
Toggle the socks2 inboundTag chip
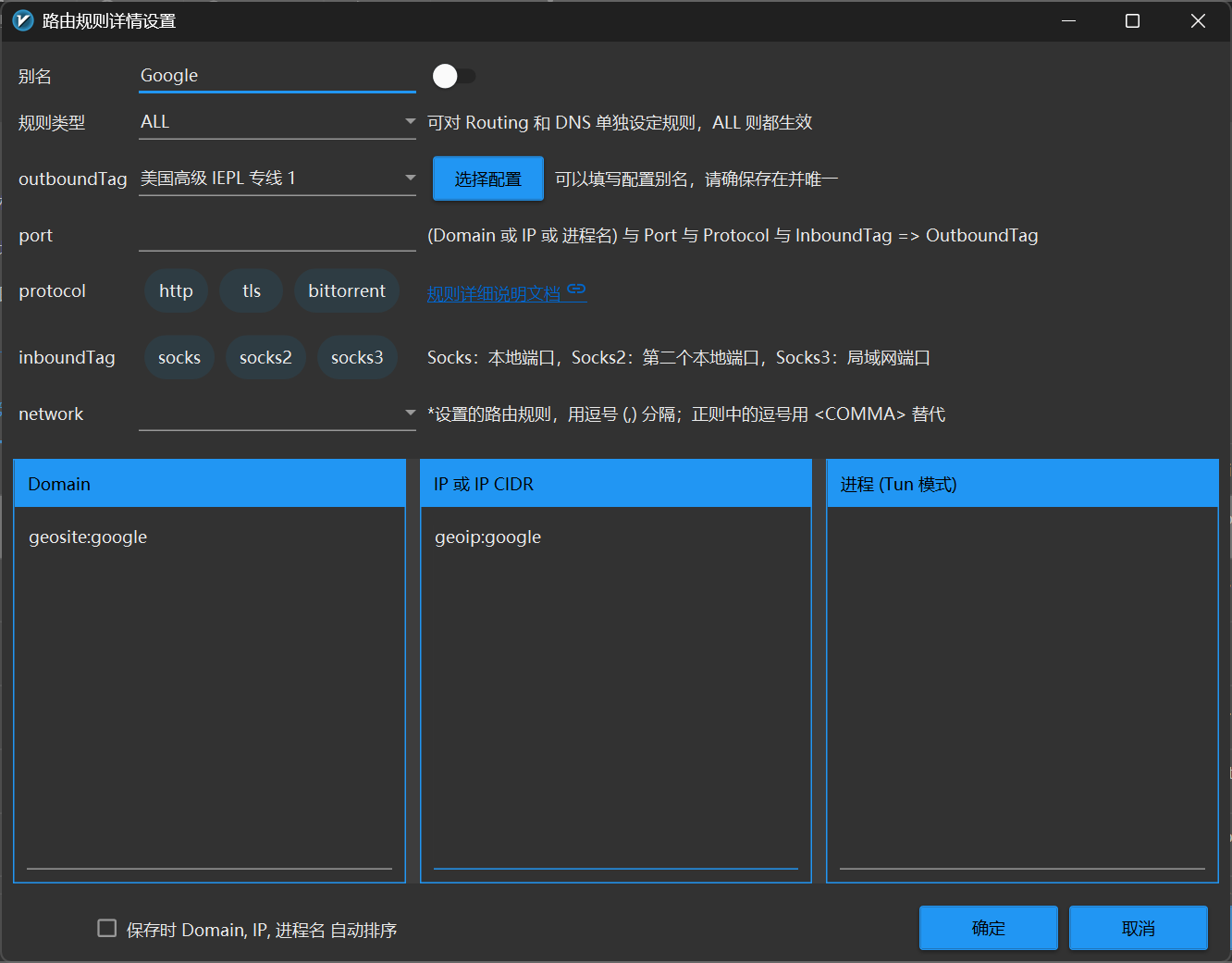coord(265,357)
